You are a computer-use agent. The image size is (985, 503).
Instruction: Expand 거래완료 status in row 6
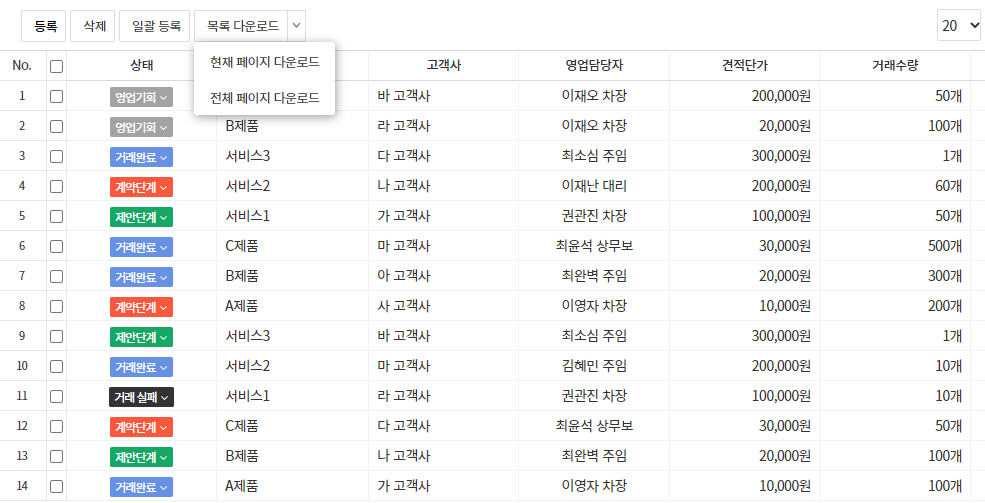pos(141,247)
